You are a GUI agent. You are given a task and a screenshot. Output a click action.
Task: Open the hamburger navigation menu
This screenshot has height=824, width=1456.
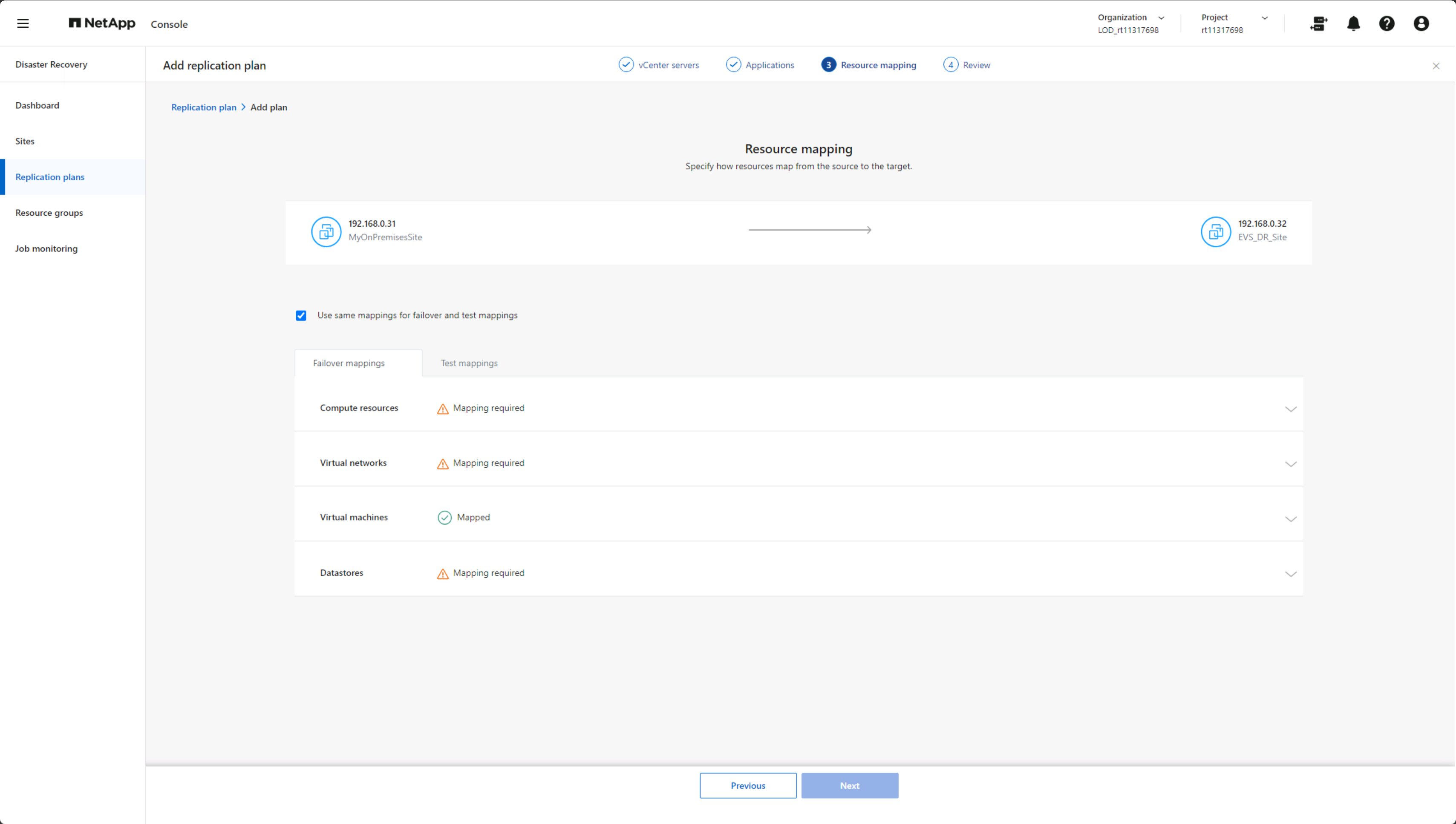click(23, 24)
